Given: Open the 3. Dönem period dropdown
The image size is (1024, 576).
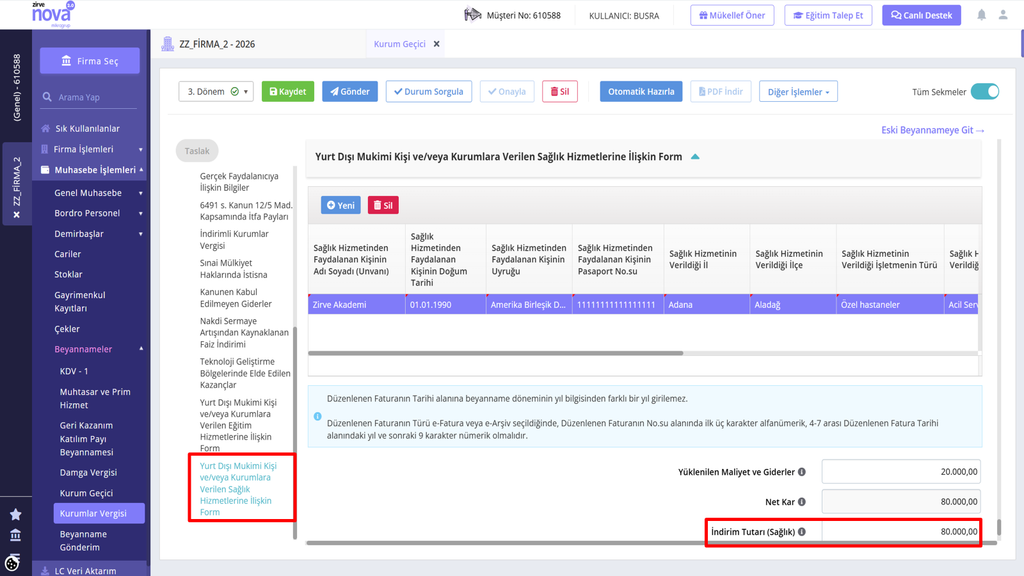Looking at the screenshot, I should coord(216,91).
